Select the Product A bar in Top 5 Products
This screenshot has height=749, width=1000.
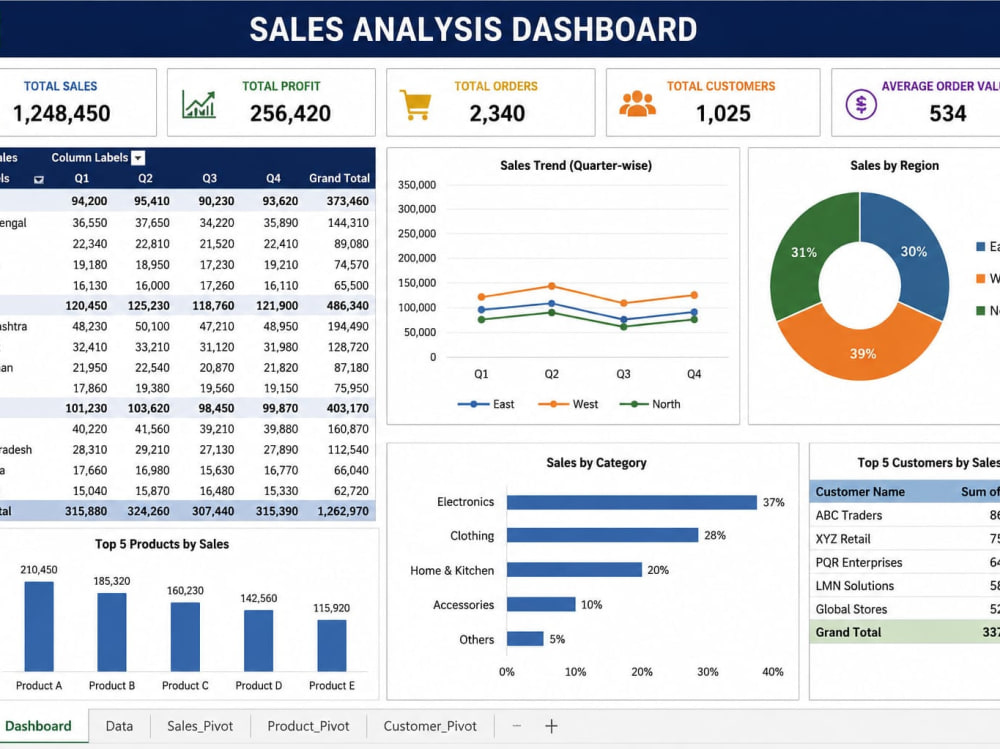click(39, 626)
